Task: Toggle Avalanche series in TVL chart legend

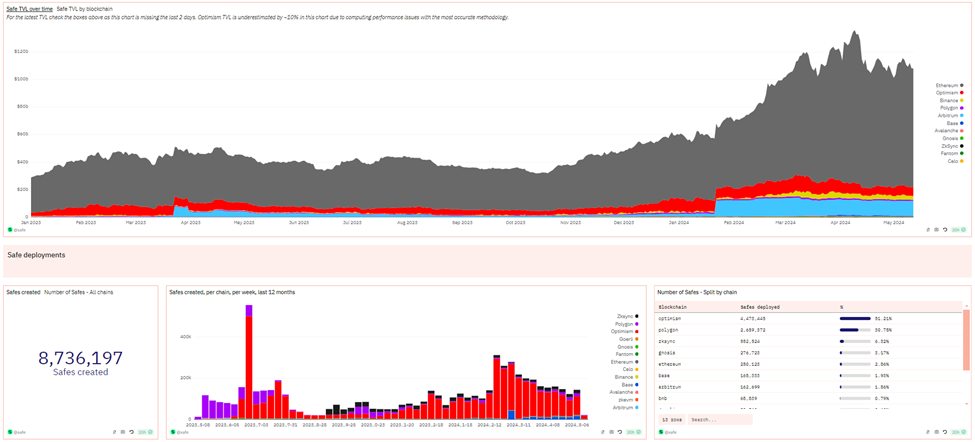Action: click(x=951, y=131)
